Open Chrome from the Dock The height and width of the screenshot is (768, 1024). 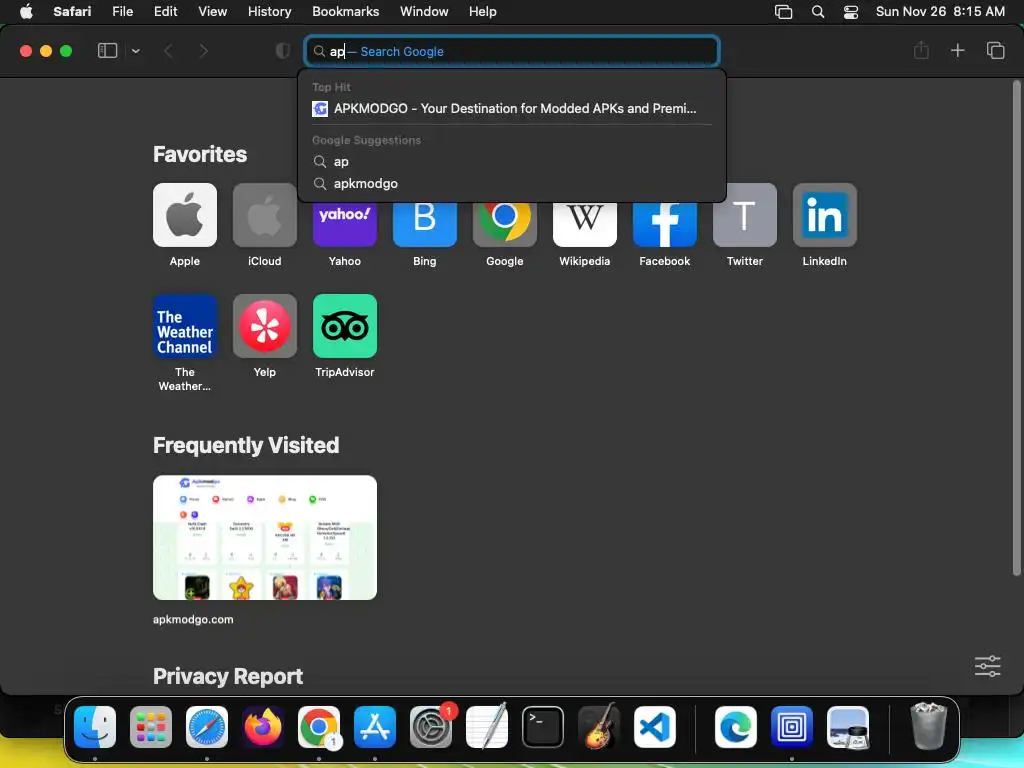[319, 727]
